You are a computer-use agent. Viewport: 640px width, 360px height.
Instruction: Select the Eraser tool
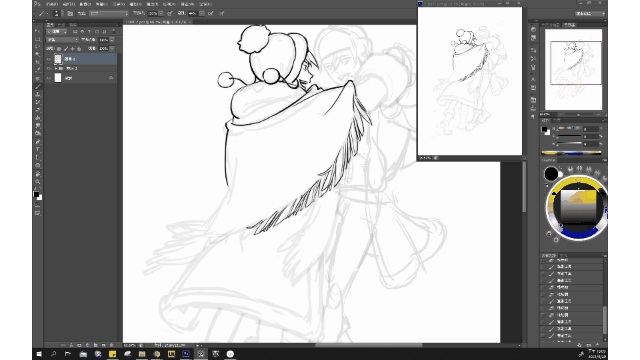click(x=38, y=110)
